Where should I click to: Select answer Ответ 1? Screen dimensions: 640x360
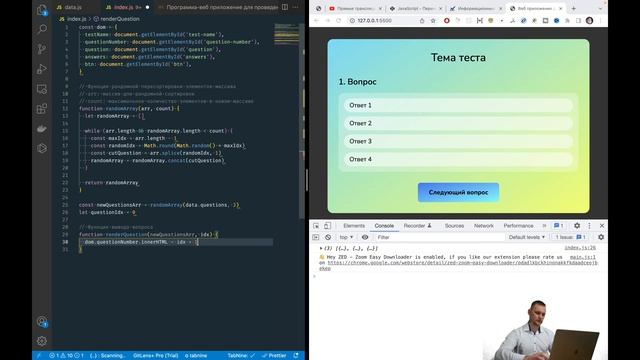[x=458, y=105]
